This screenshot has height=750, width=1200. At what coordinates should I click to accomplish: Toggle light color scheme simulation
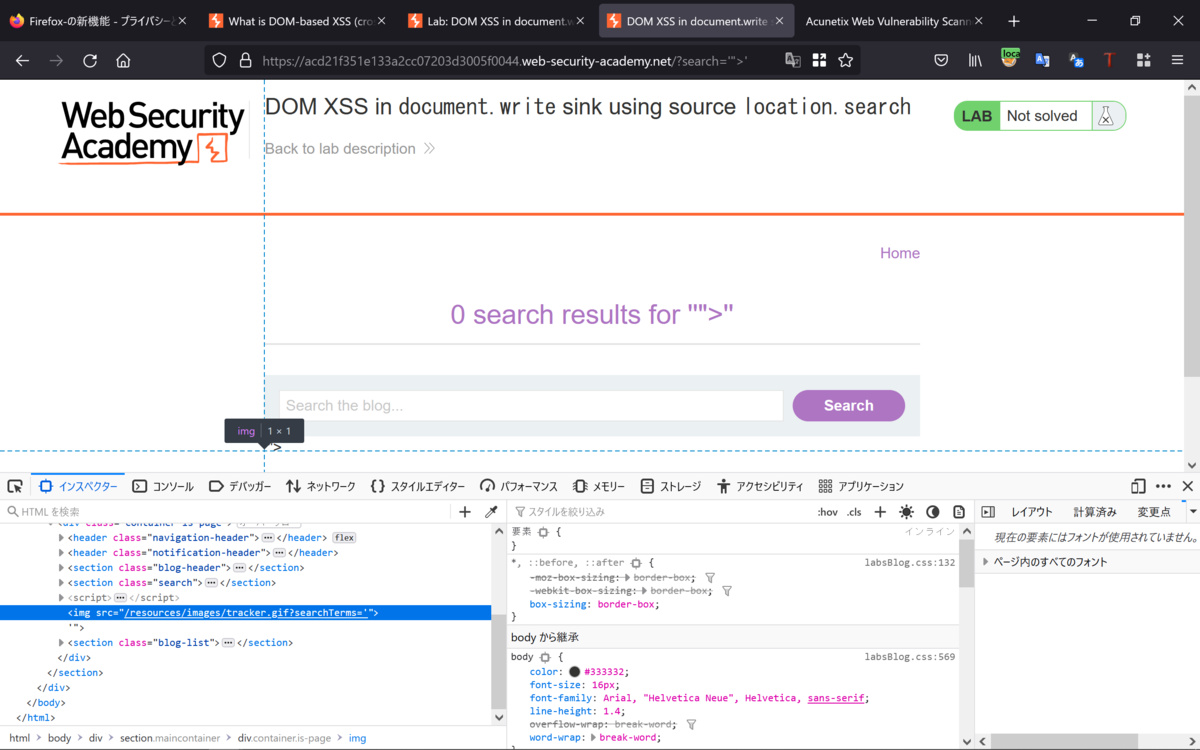click(x=907, y=511)
